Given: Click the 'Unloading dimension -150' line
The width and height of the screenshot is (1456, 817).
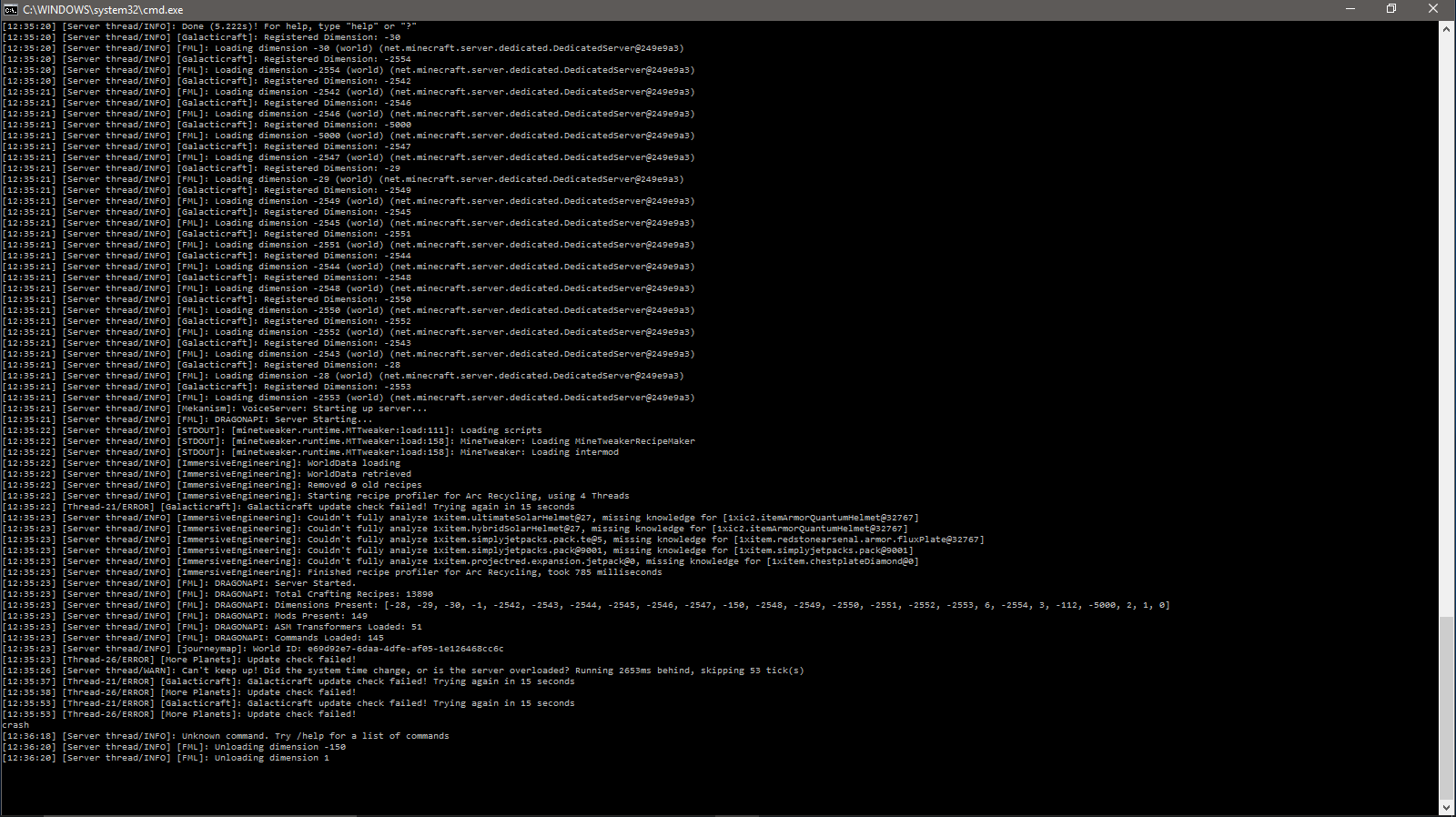Looking at the screenshot, I should coord(174,747).
